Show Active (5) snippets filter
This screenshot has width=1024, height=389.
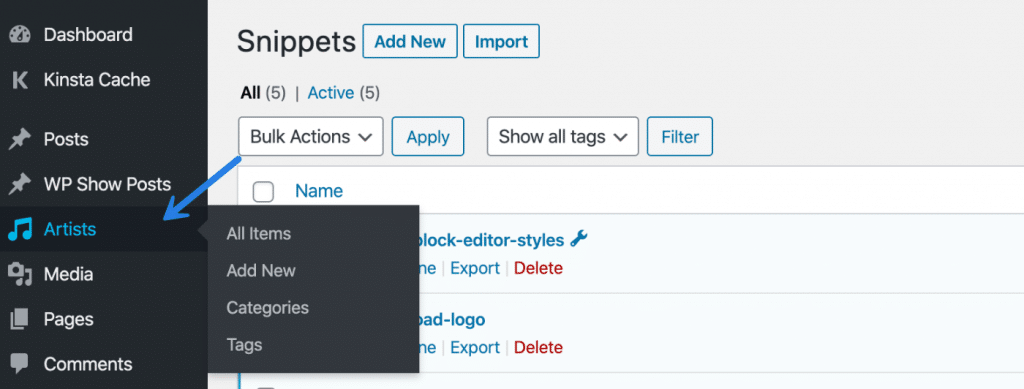point(344,93)
